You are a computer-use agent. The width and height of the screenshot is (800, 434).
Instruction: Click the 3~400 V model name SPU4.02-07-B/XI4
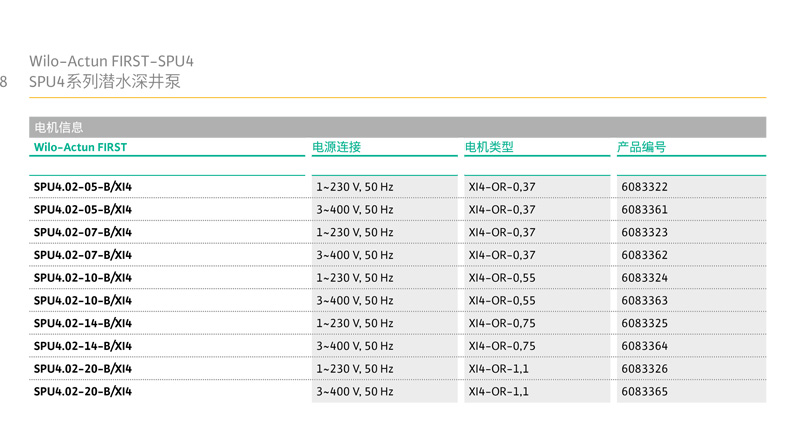point(83,255)
